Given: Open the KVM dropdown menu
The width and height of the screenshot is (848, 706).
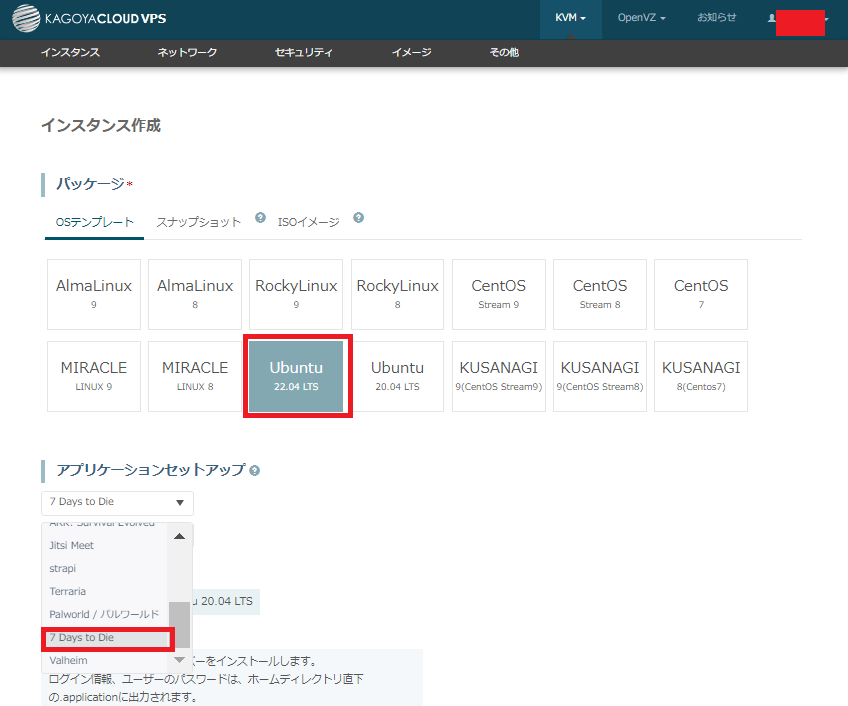Looking at the screenshot, I should (x=570, y=18).
